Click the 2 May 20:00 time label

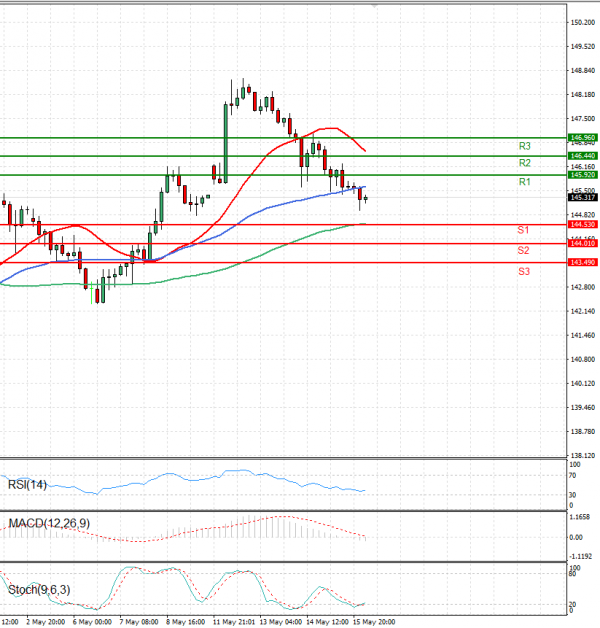(45, 622)
